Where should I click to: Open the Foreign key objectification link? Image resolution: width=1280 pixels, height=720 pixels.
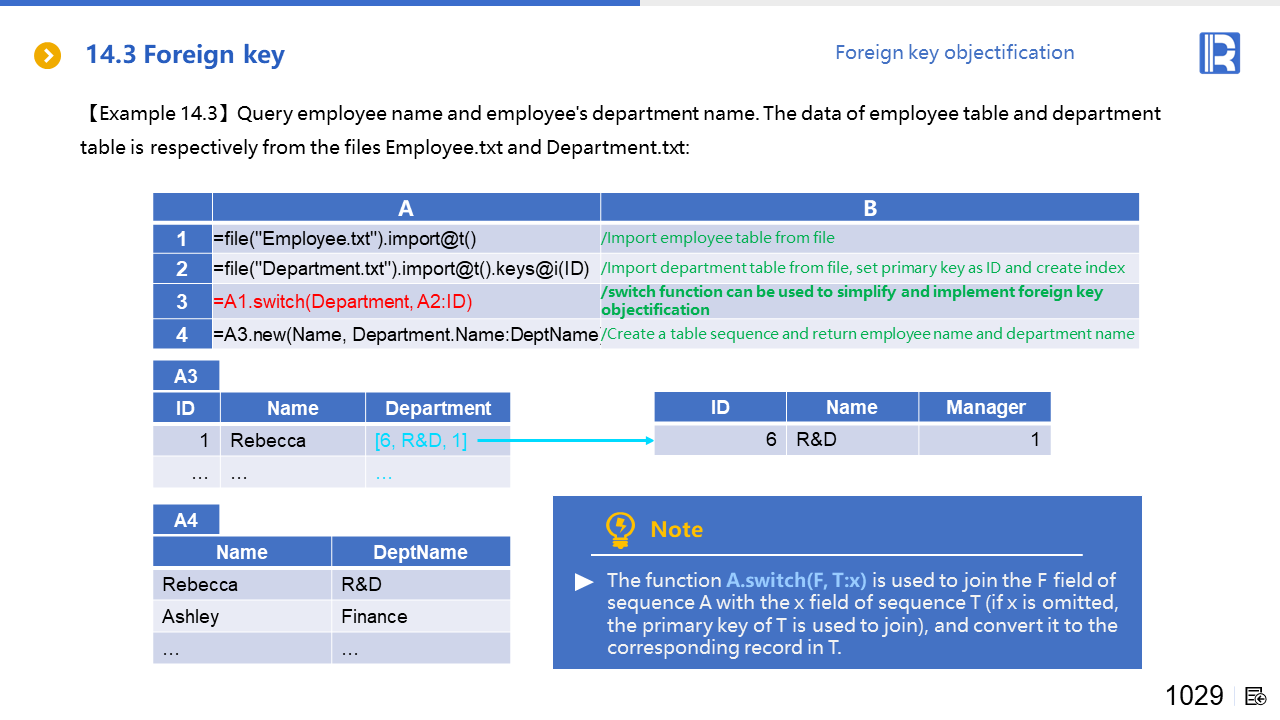pyautogui.click(x=954, y=53)
